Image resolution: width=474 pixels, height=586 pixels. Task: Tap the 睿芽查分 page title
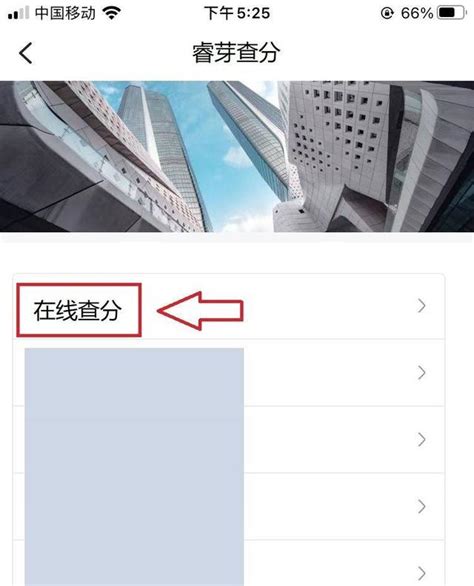236,53
